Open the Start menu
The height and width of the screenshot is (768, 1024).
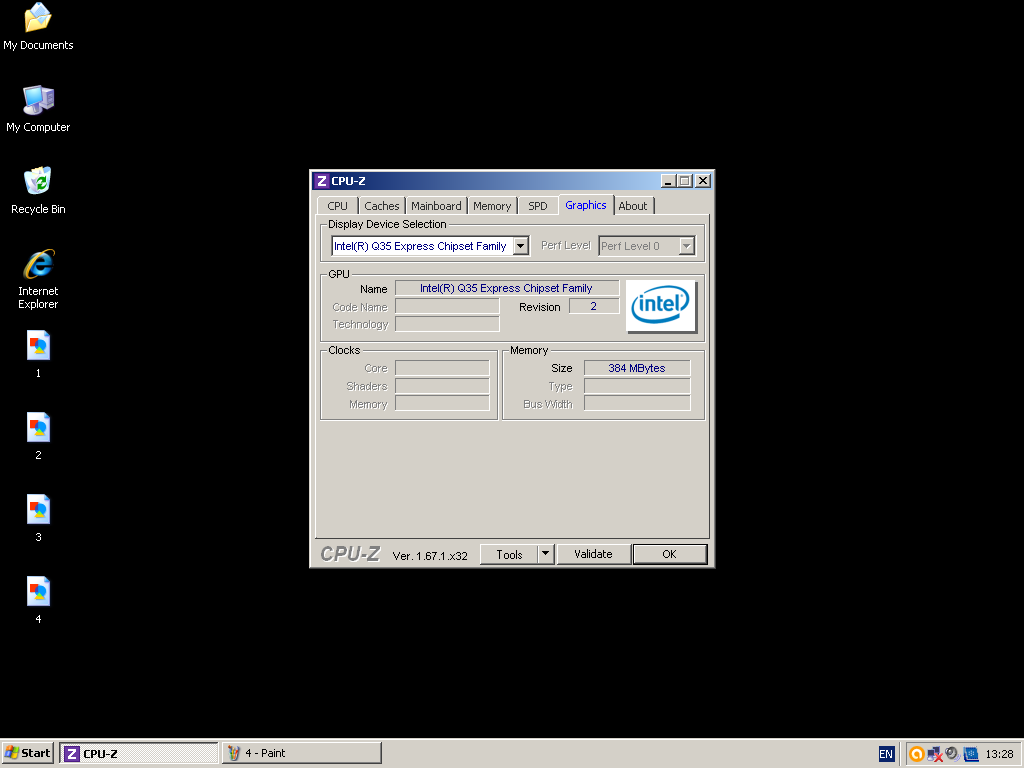(x=27, y=753)
